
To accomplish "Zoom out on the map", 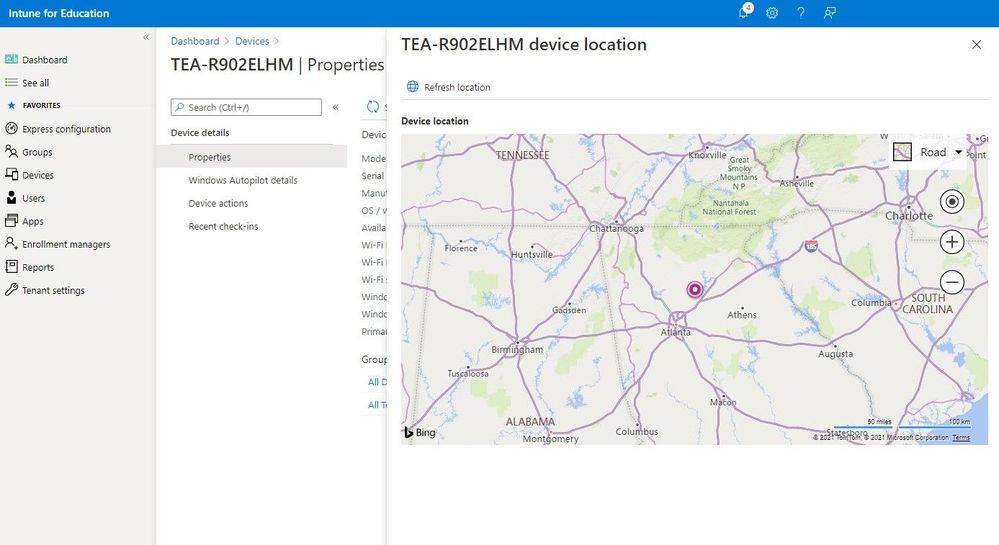I will pos(952,282).
